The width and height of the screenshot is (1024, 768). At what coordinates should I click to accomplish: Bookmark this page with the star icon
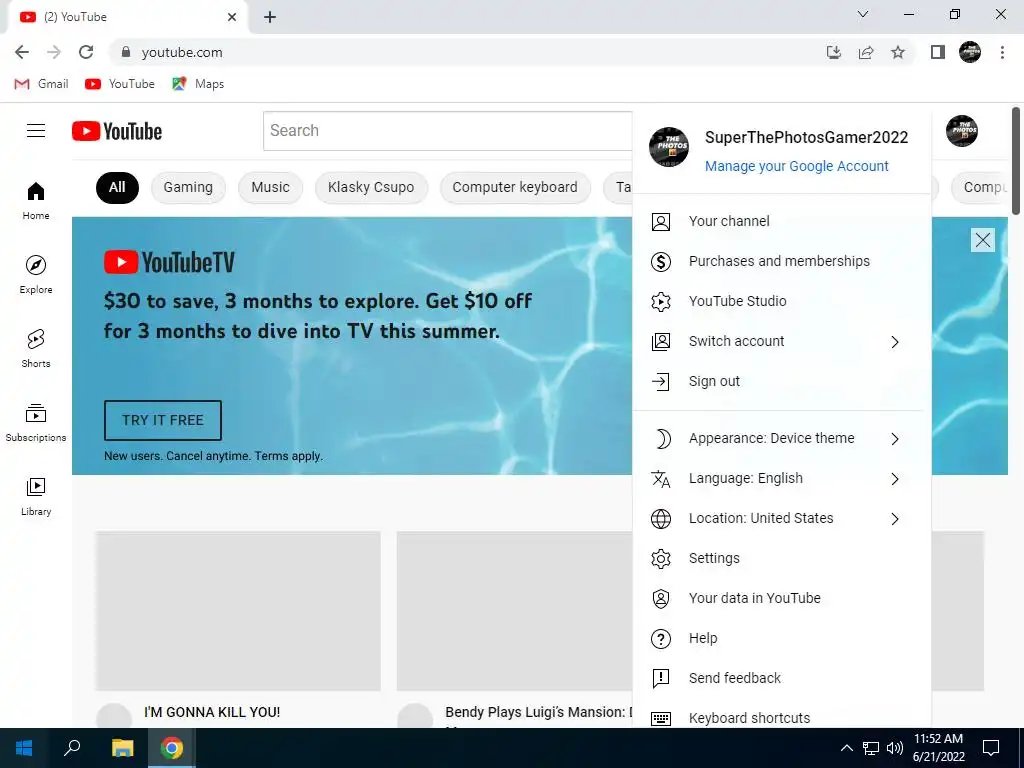pyautogui.click(x=898, y=52)
